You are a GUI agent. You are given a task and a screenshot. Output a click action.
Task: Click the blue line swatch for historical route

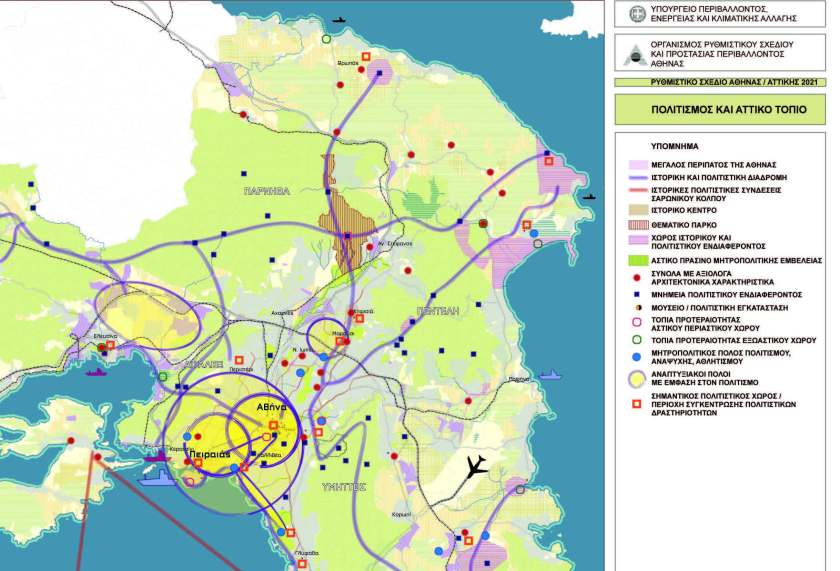click(638, 177)
